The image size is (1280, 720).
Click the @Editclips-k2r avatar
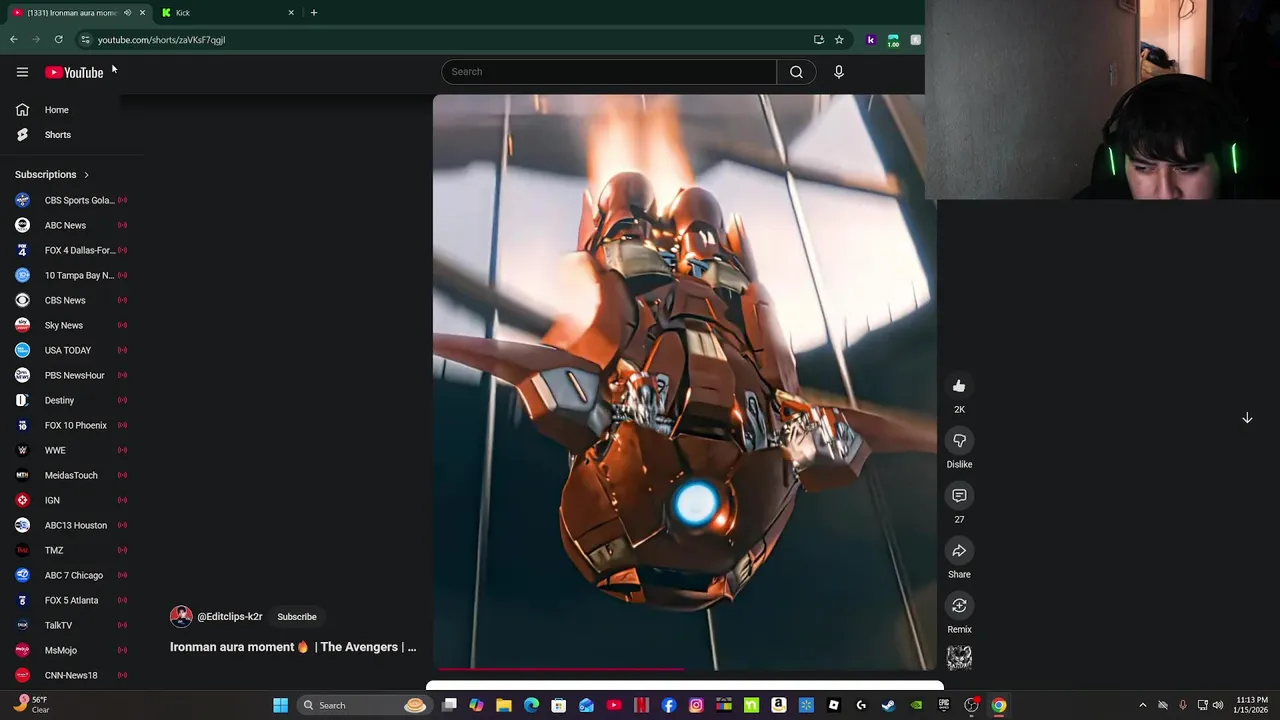pyautogui.click(x=181, y=616)
